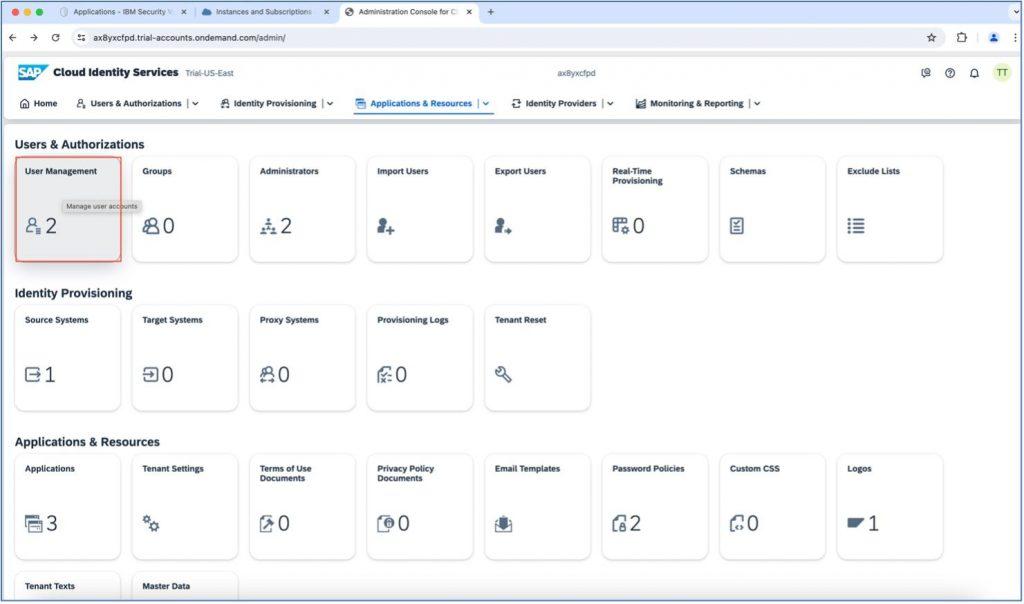Bookmark this page with star icon
Viewport: 1024px width, 604px height.
click(x=931, y=38)
